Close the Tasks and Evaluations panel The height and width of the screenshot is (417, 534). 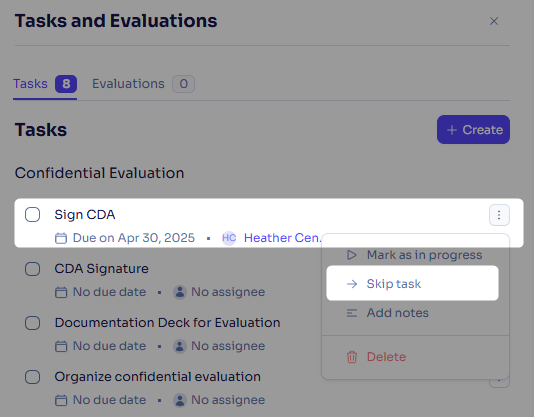click(494, 21)
